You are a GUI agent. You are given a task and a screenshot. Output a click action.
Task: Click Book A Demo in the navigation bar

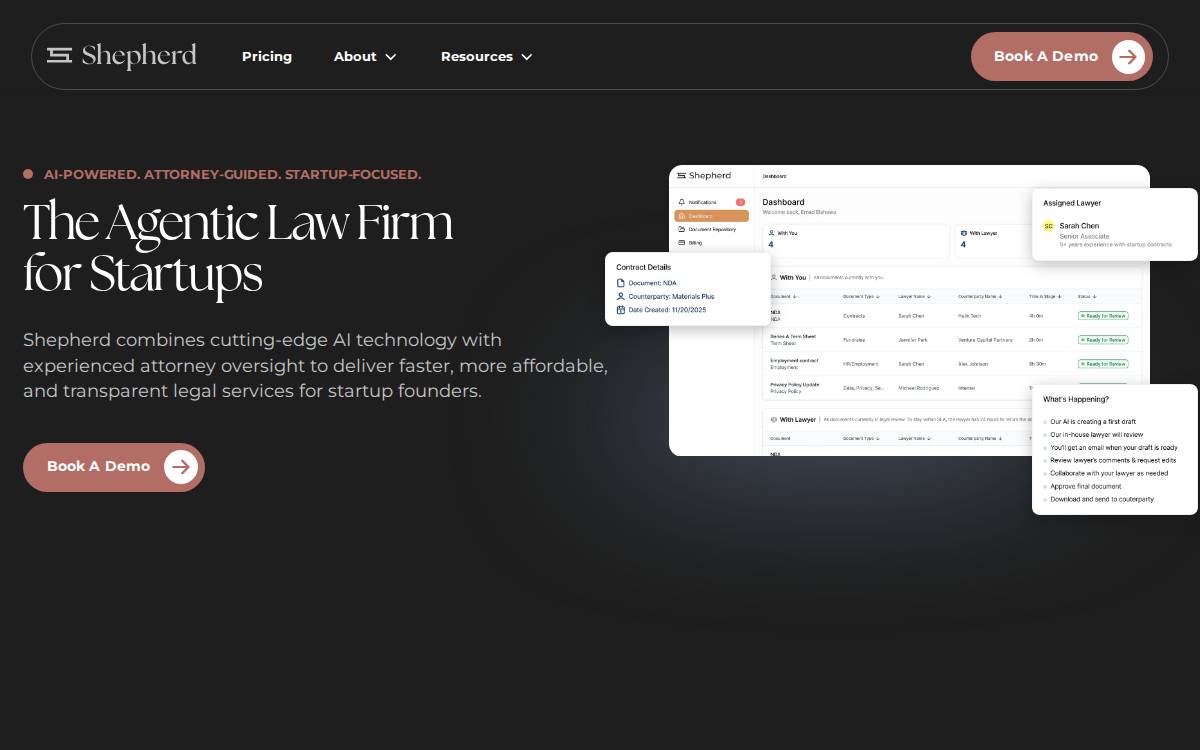point(1062,57)
